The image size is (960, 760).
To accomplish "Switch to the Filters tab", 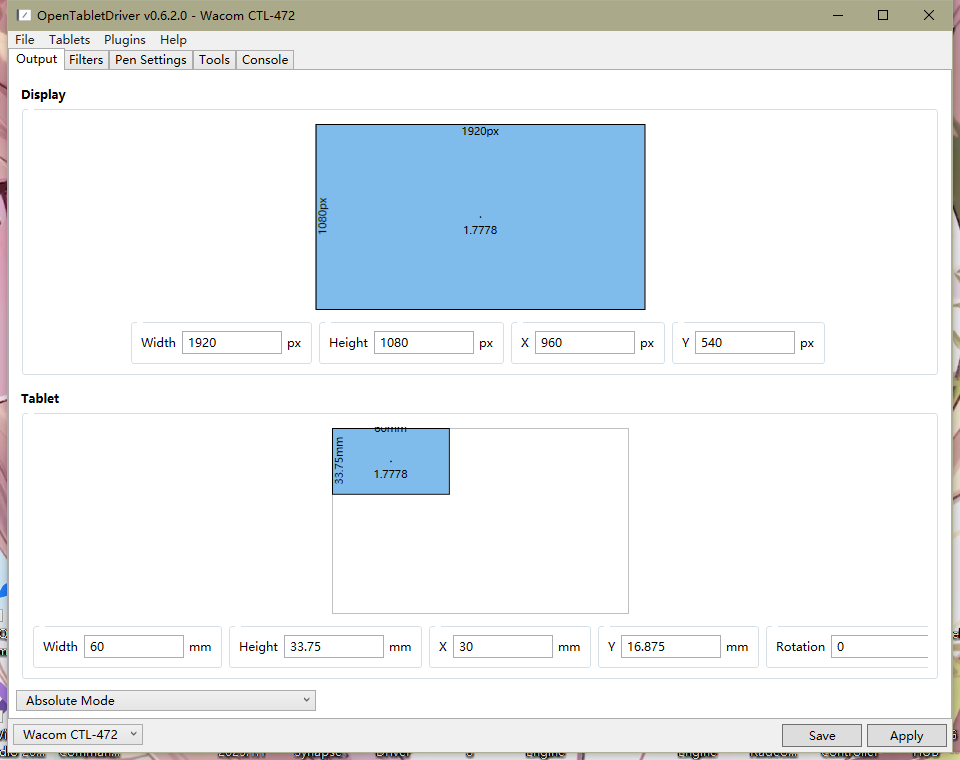I will click(86, 60).
